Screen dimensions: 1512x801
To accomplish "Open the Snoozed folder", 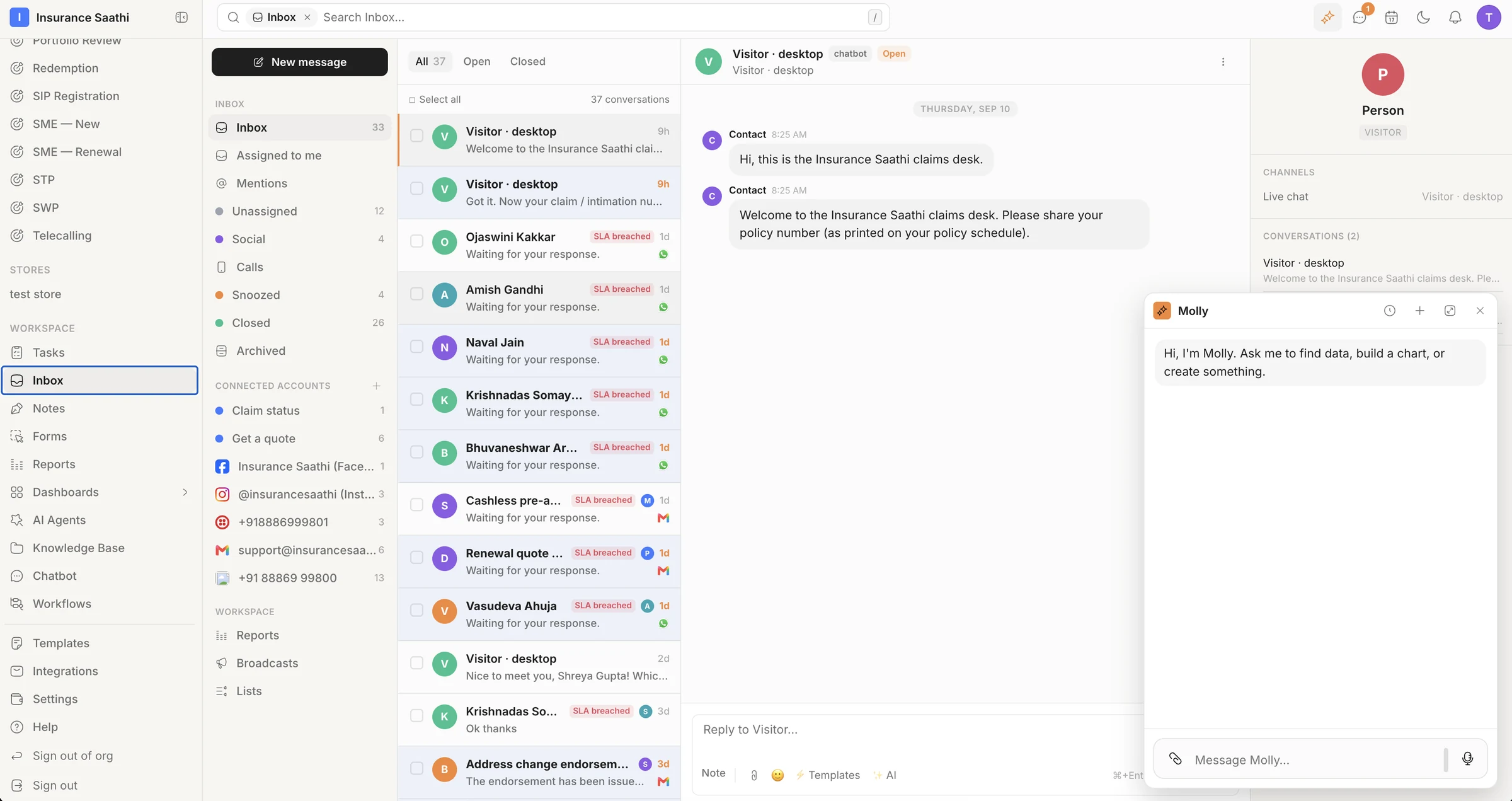I will [300, 295].
